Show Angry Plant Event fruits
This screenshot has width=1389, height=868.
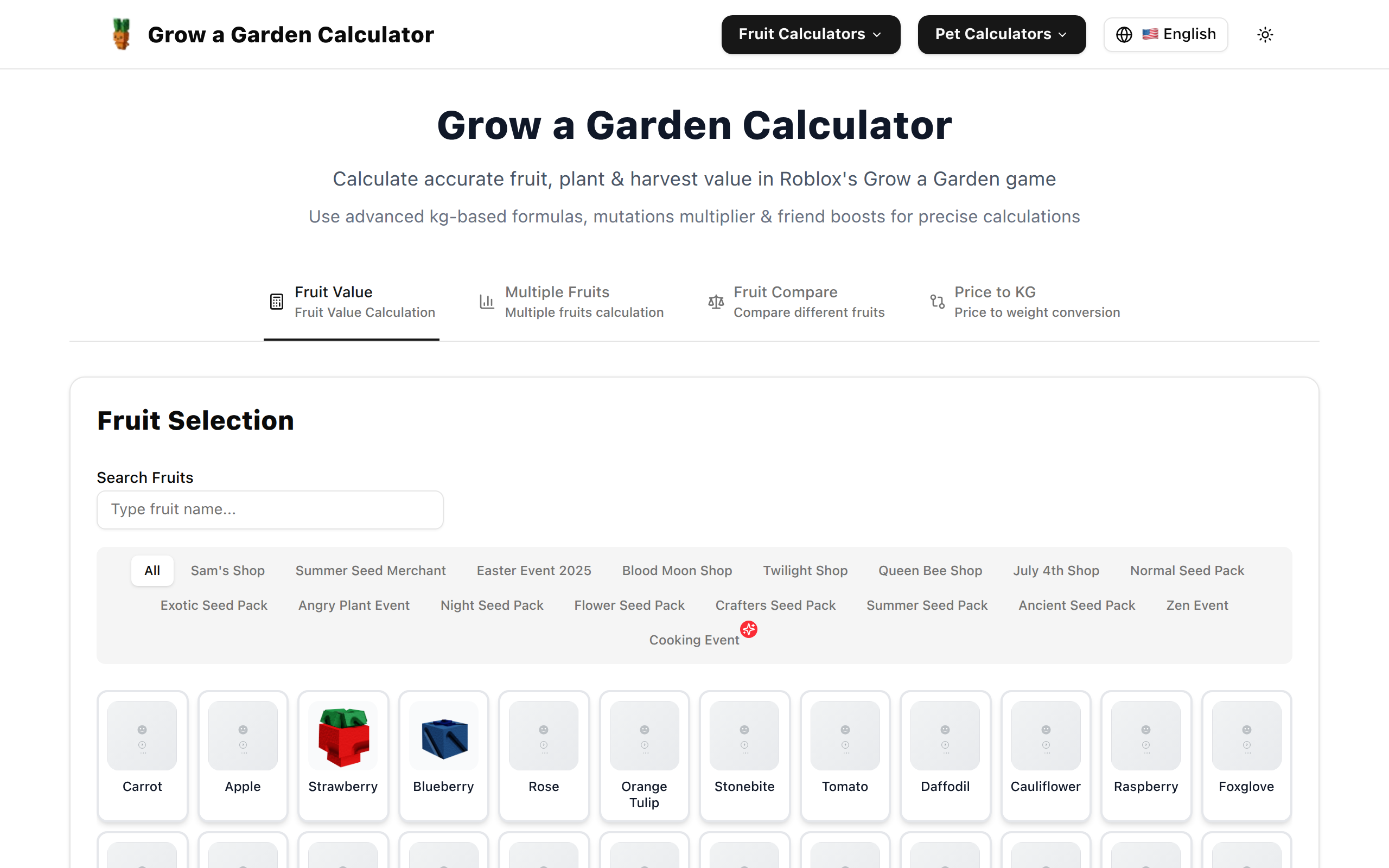click(354, 605)
